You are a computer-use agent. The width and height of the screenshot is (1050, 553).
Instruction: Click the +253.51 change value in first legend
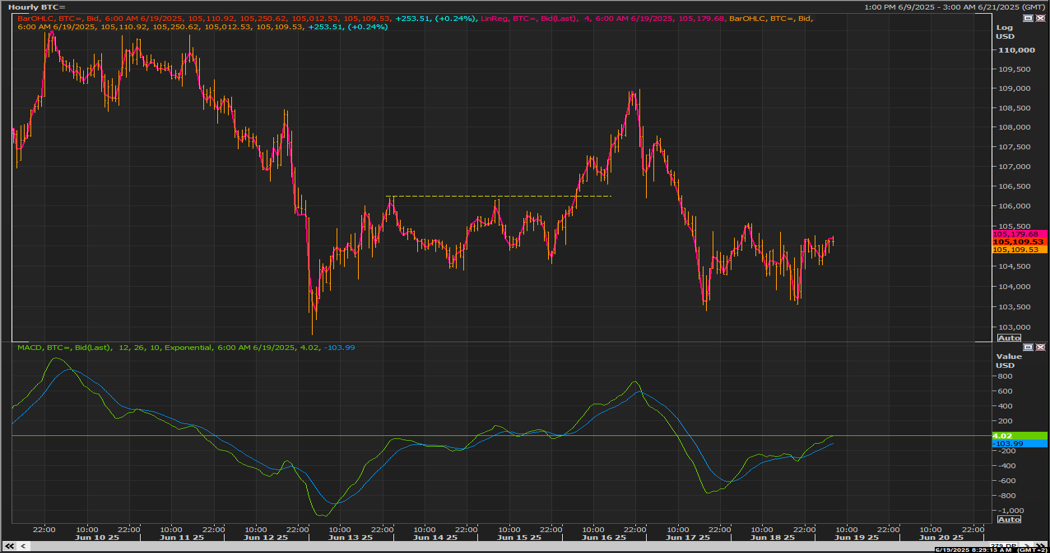coord(412,18)
